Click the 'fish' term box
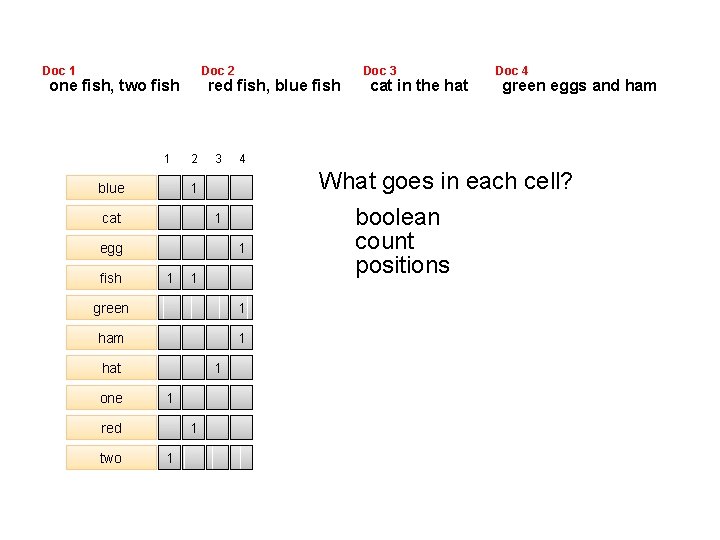720x540 pixels. coord(111,278)
